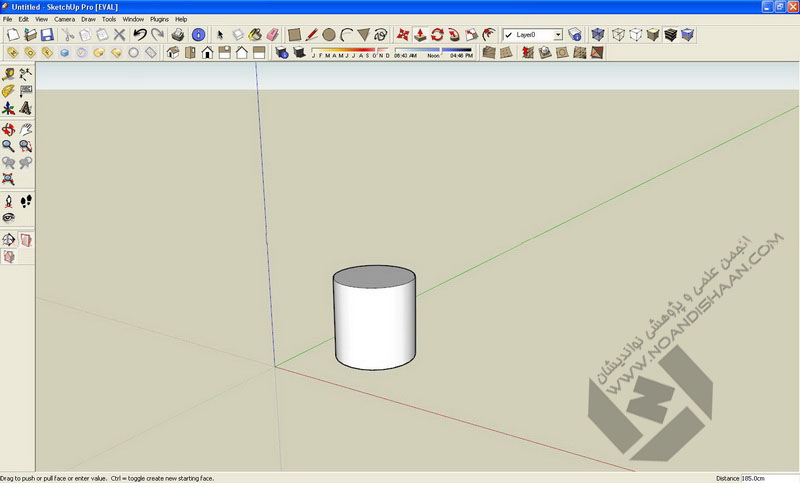Open the Plugins menu
This screenshot has height=483, width=800.
click(159, 19)
